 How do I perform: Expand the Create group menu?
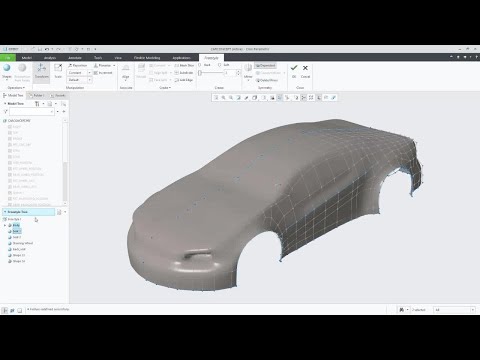(x=165, y=88)
